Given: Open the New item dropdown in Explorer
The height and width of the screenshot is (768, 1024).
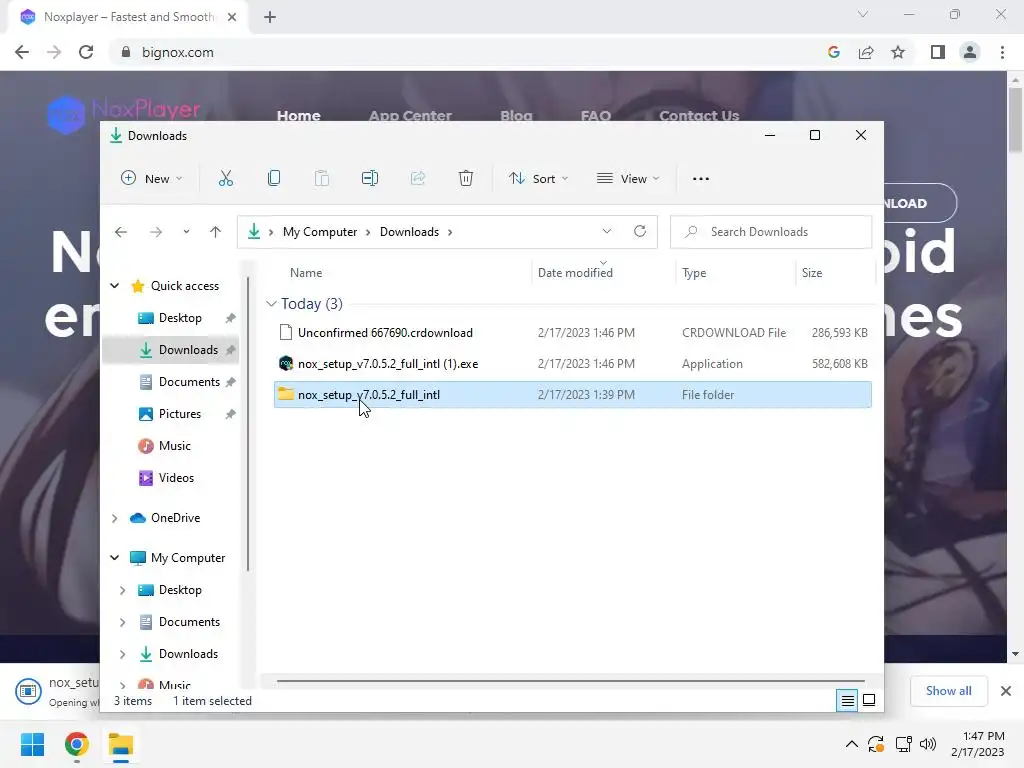Looking at the screenshot, I should [x=152, y=178].
